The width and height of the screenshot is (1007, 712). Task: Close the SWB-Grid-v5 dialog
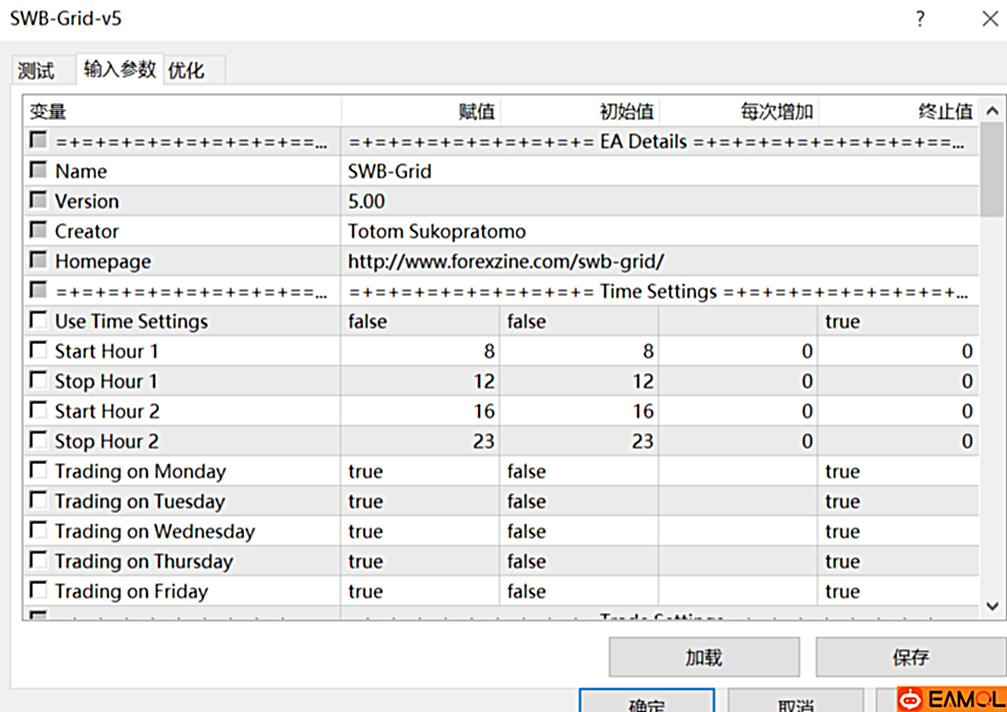pyautogui.click(x=990, y=19)
